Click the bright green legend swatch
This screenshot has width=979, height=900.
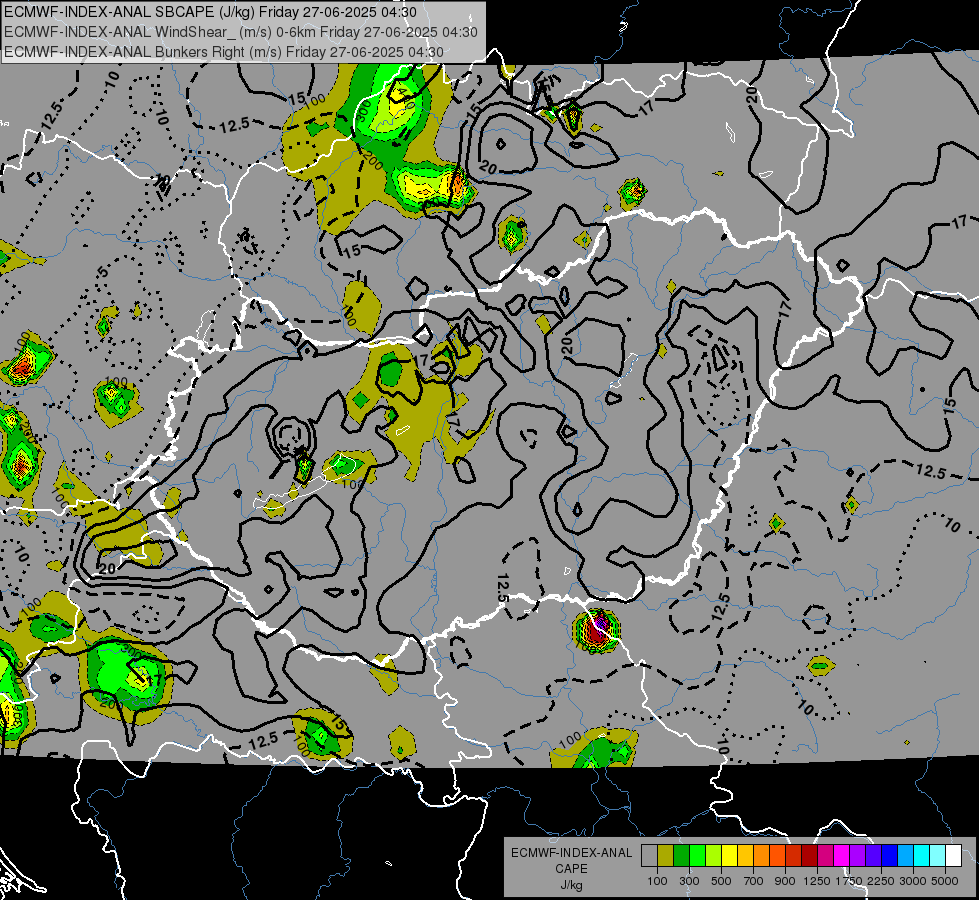tap(697, 856)
